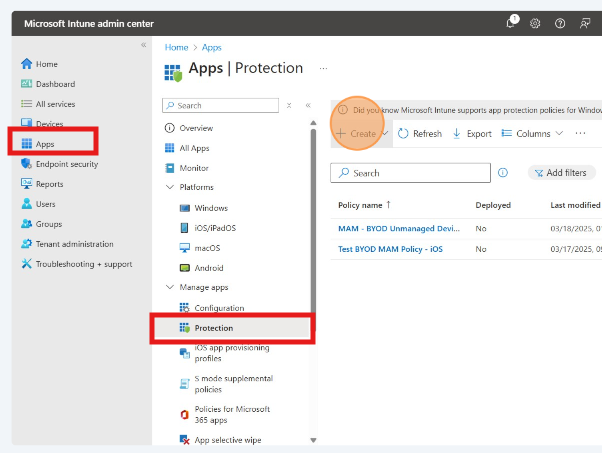602x453 pixels.
Task: Open MAM - BYOD Unmanaged Devi... policy
Action: coord(399,228)
